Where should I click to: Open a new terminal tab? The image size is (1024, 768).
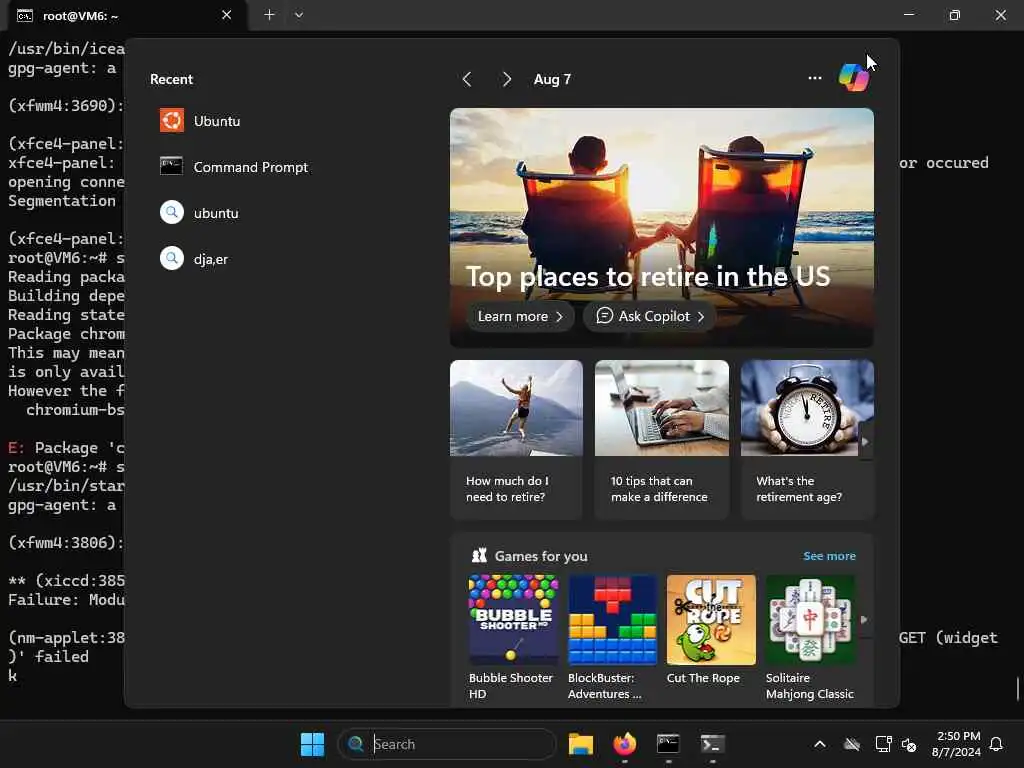point(269,14)
